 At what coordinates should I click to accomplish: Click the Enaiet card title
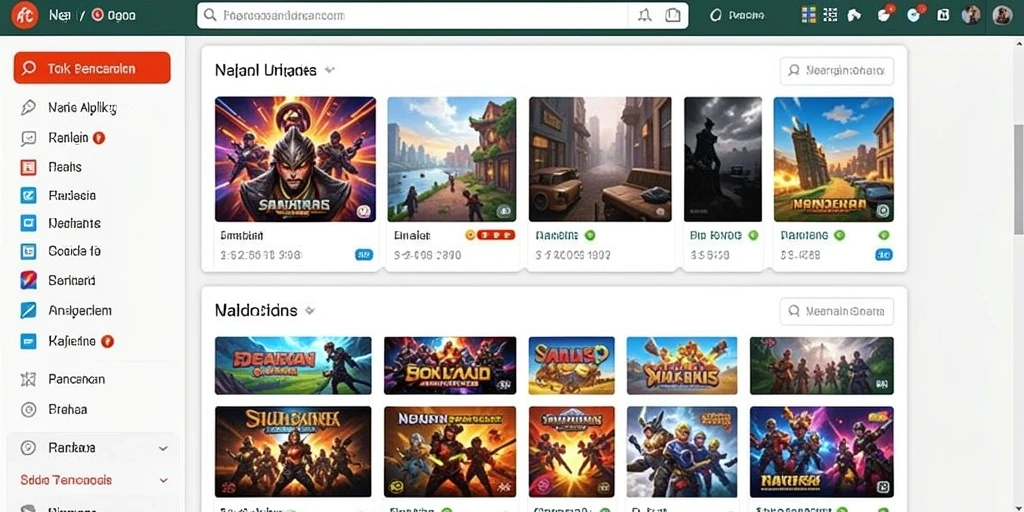(x=412, y=235)
